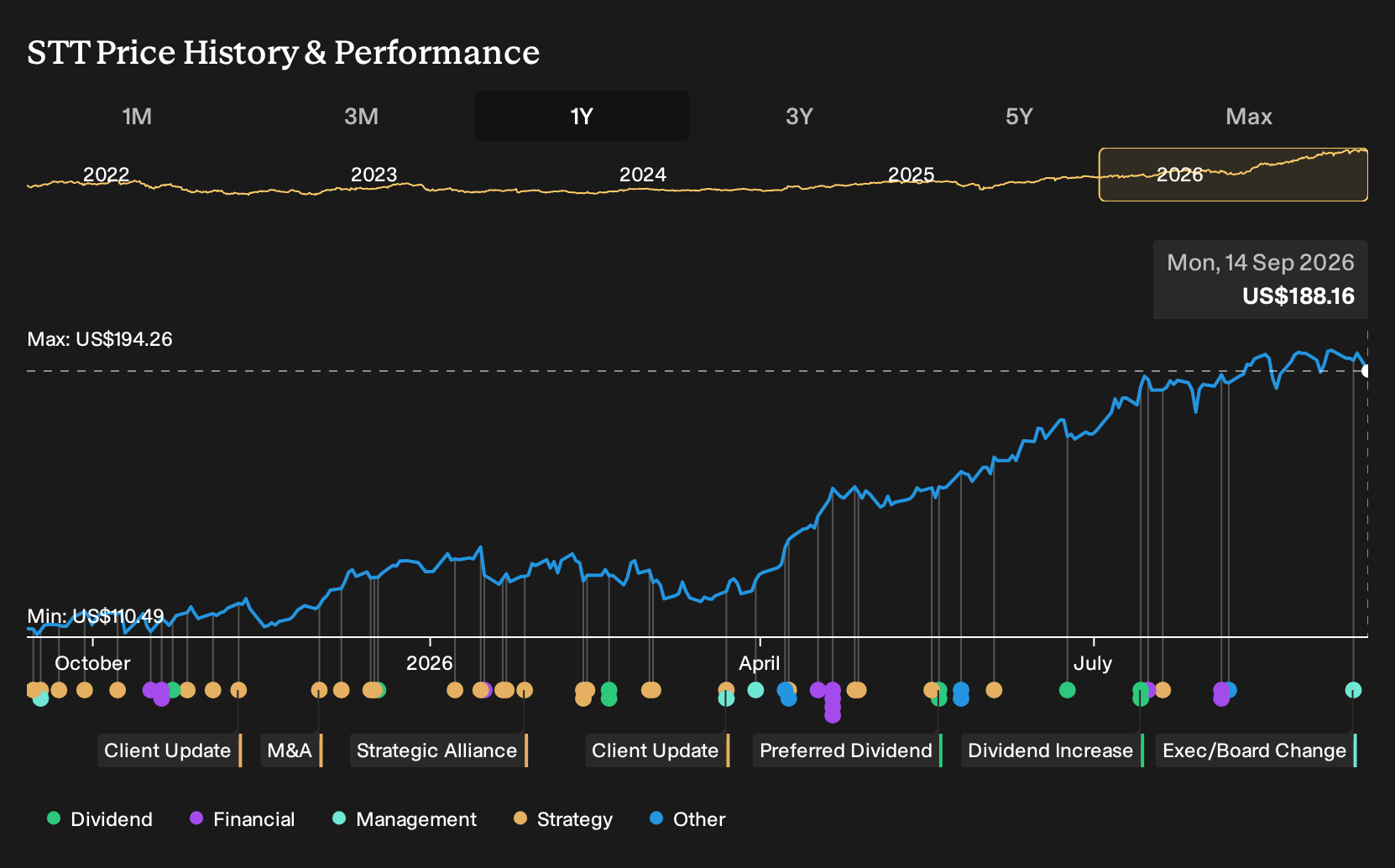This screenshot has height=868, width=1395.
Task: Click the April axis label
Action: coord(759,663)
